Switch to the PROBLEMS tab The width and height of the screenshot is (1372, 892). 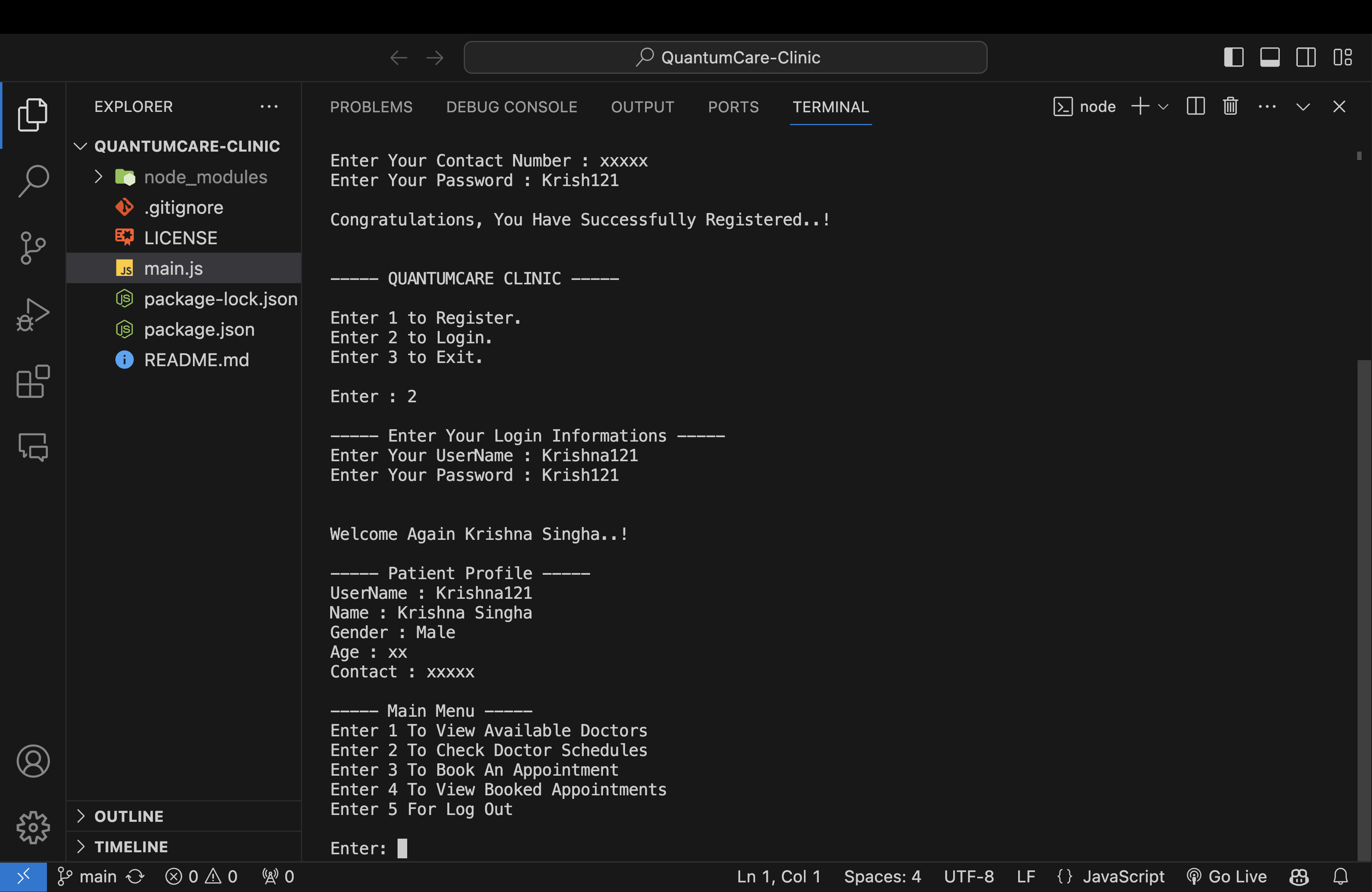click(371, 107)
